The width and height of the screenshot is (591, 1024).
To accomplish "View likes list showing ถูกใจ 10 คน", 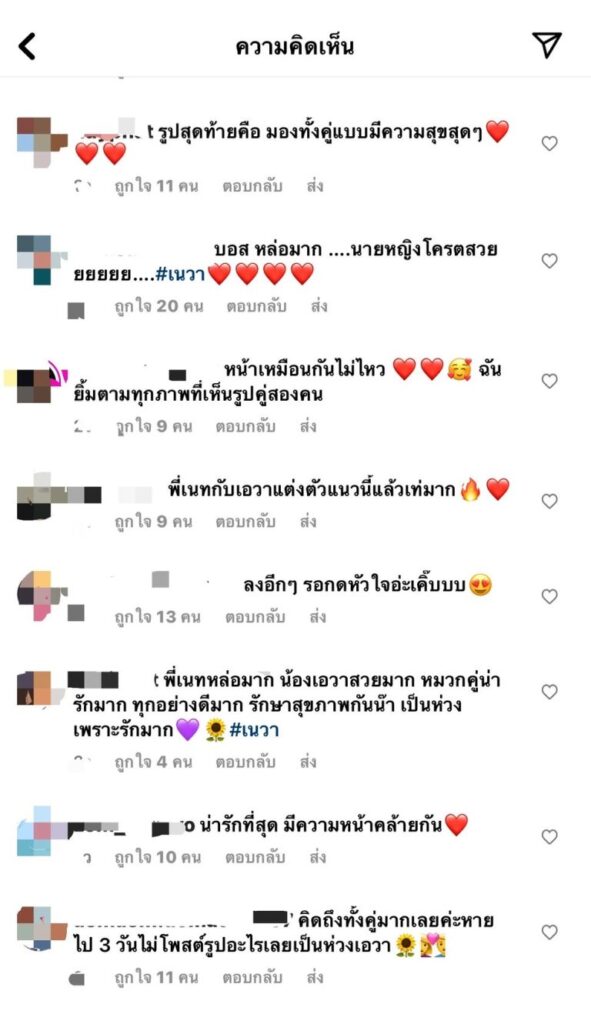I will click(157, 857).
